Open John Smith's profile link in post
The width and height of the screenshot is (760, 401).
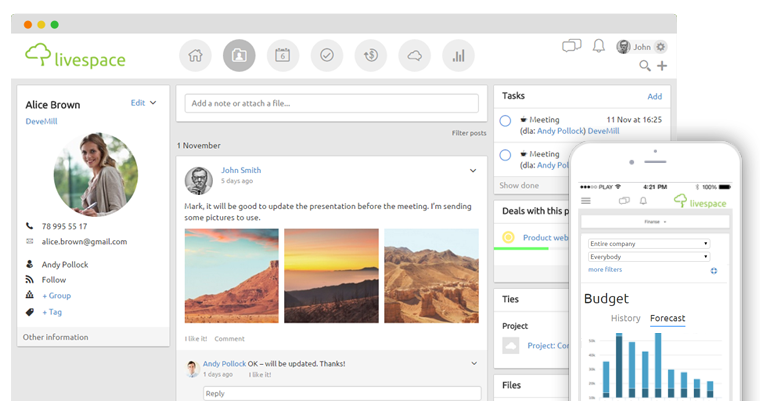tap(241, 170)
